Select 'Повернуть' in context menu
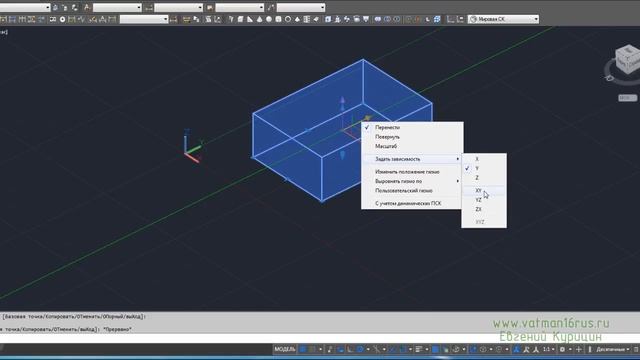Image resolution: width=640 pixels, height=360 pixels. 412,137
